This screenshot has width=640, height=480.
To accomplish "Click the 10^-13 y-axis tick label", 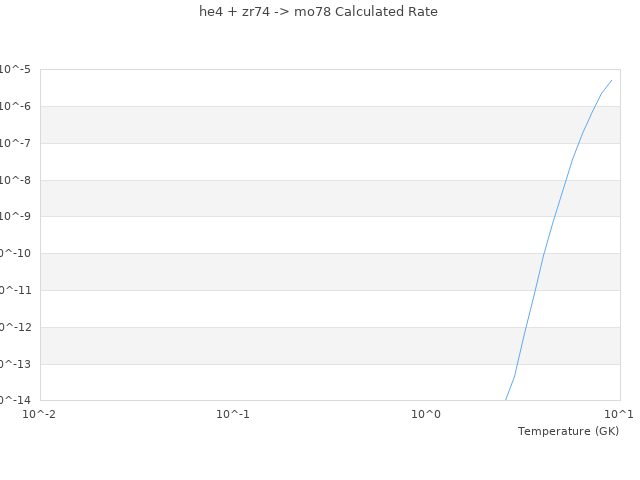I will 16,364.
